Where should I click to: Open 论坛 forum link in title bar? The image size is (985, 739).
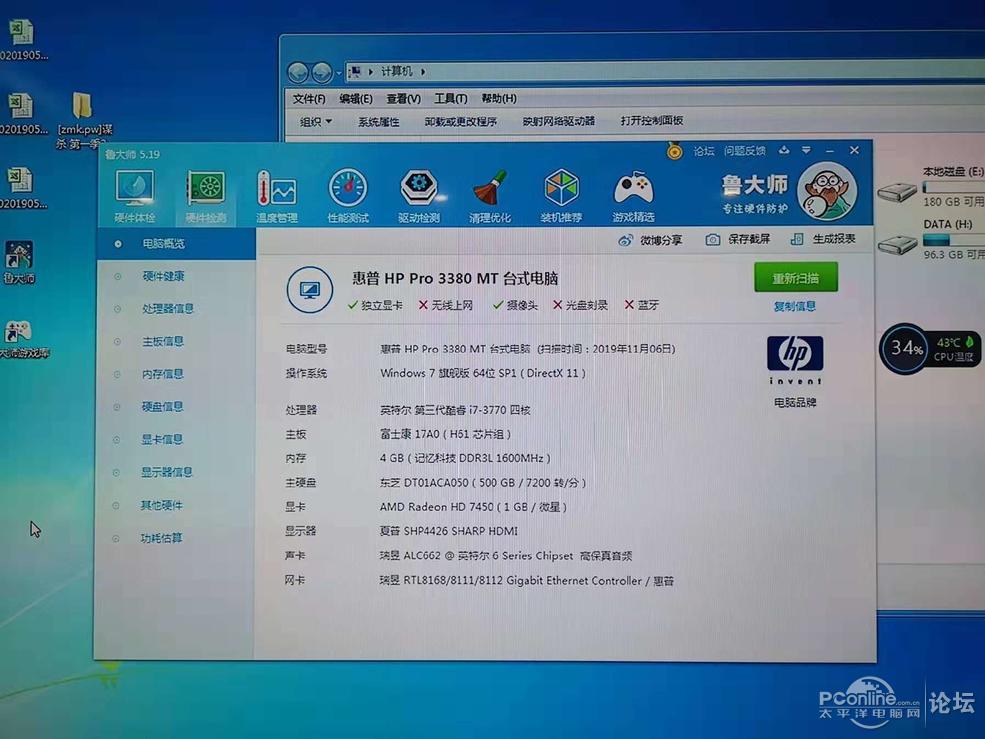pyautogui.click(x=704, y=151)
